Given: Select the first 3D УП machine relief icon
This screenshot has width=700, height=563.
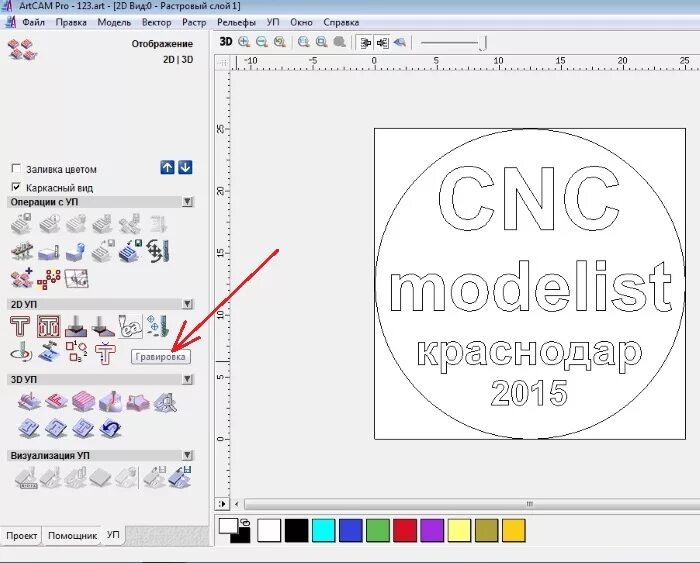Looking at the screenshot, I should 29,401.
